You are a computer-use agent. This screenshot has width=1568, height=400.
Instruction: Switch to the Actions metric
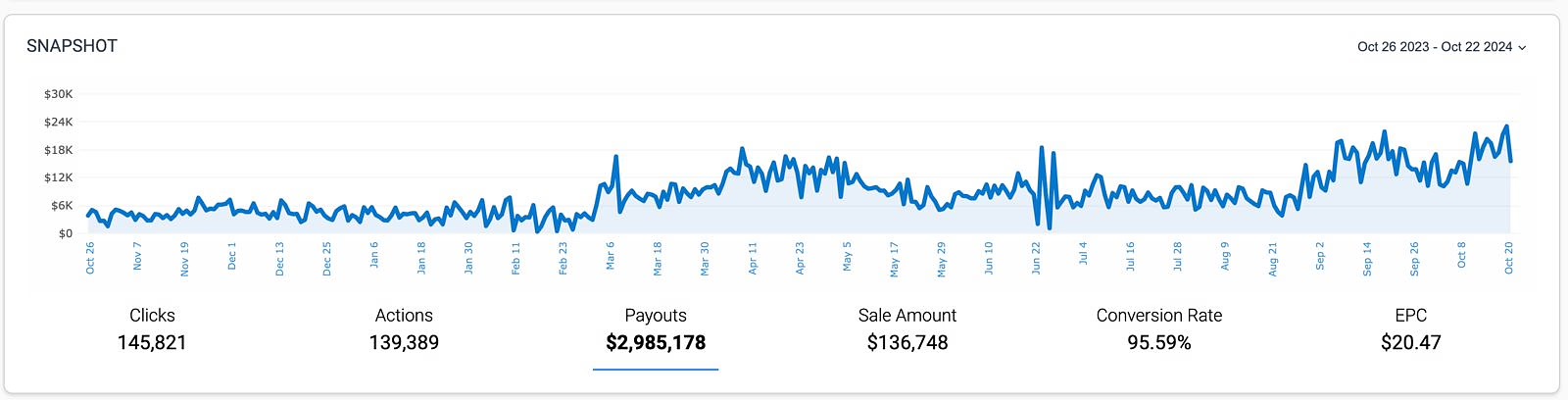pyautogui.click(x=404, y=328)
